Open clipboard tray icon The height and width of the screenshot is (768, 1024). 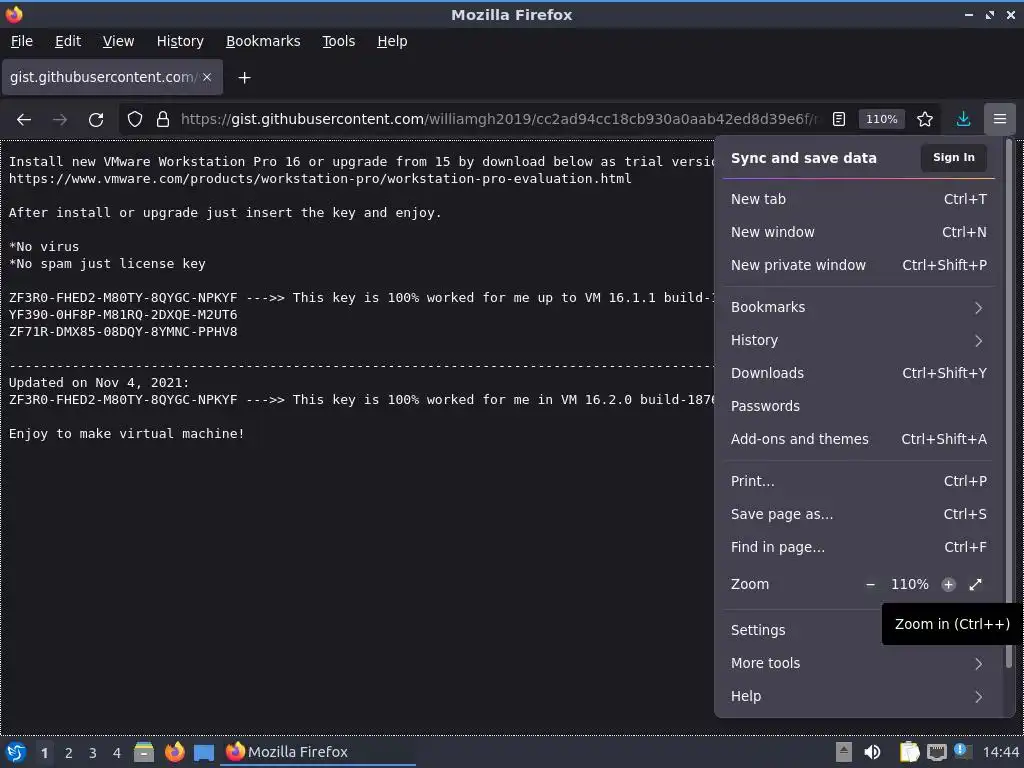click(x=909, y=752)
